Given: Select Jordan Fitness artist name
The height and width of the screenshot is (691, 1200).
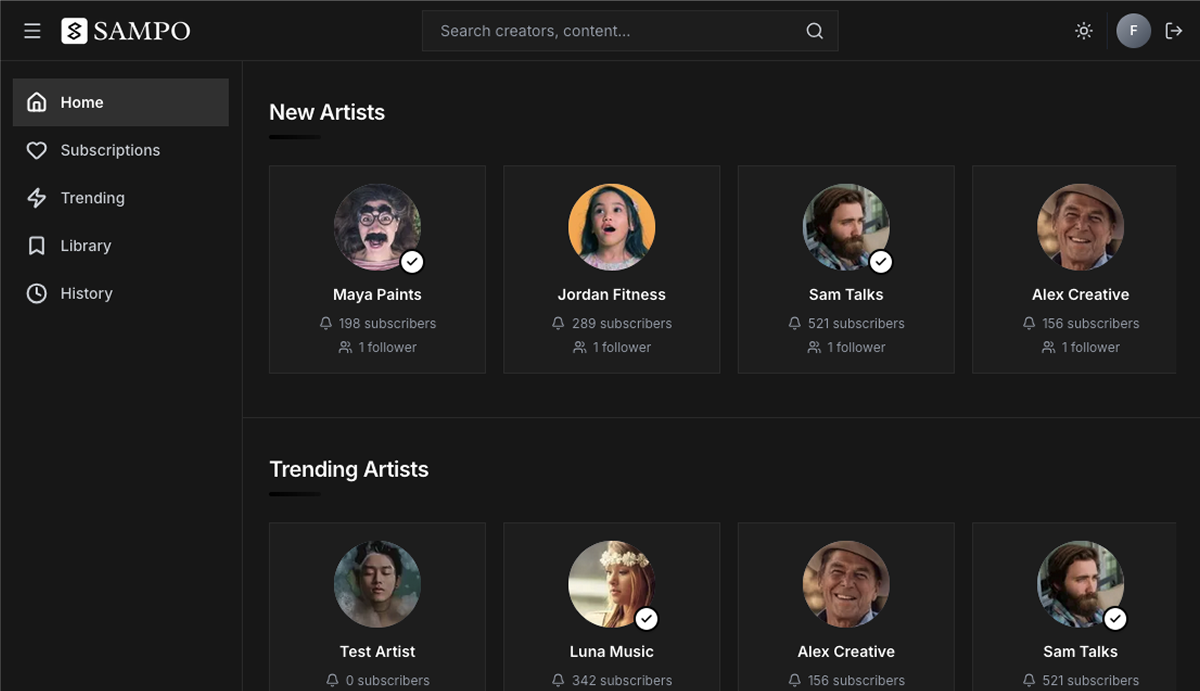Looking at the screenshot, I should (x=611, y=295).
